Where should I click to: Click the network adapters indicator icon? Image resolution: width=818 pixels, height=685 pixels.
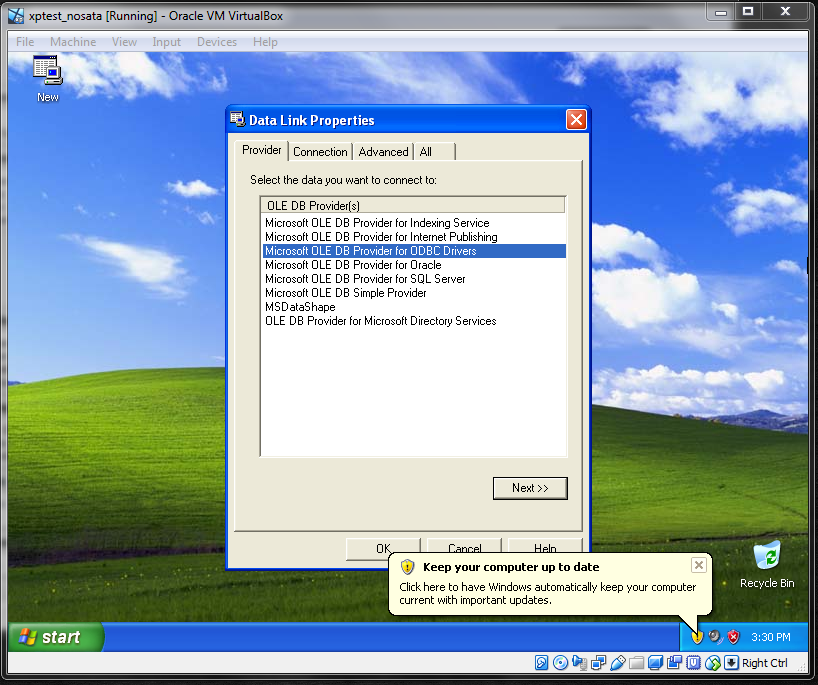click(598, 663)
